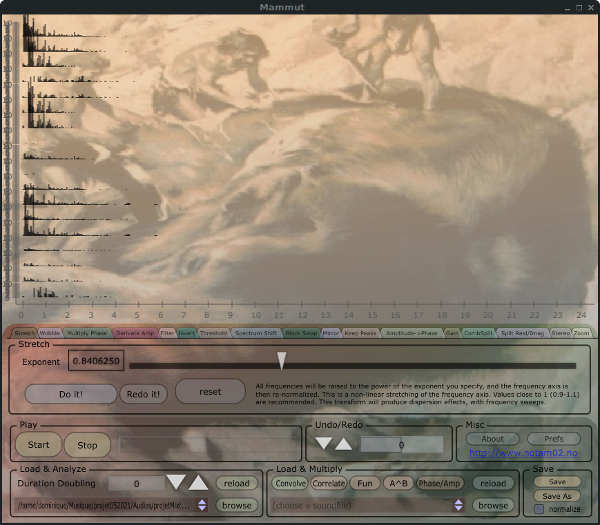The image size is (600, 525).
Task: Browse for a multiply soundfile
Action: (x=493, y=505)
